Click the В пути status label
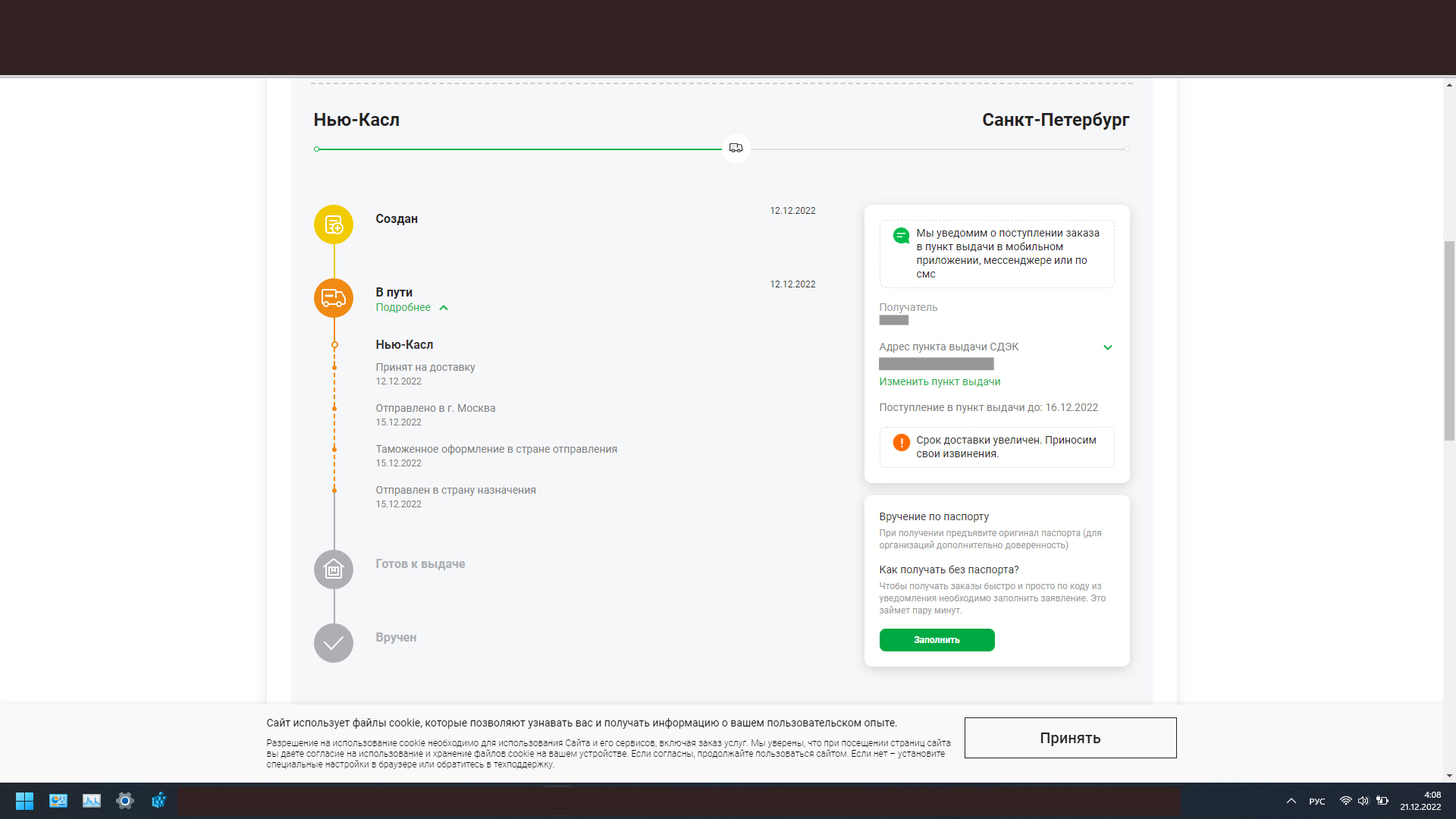The image size is (1456, 819). point(394,292)
